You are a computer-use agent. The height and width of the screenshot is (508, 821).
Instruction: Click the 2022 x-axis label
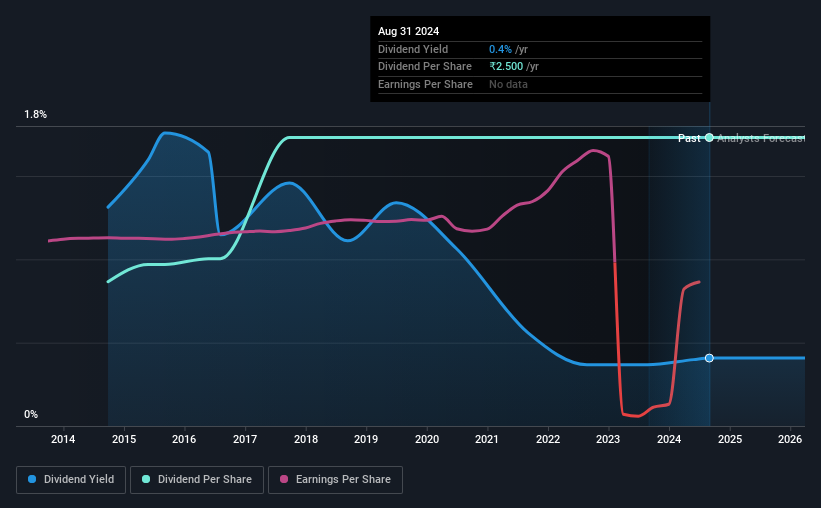tap(548, 439)
